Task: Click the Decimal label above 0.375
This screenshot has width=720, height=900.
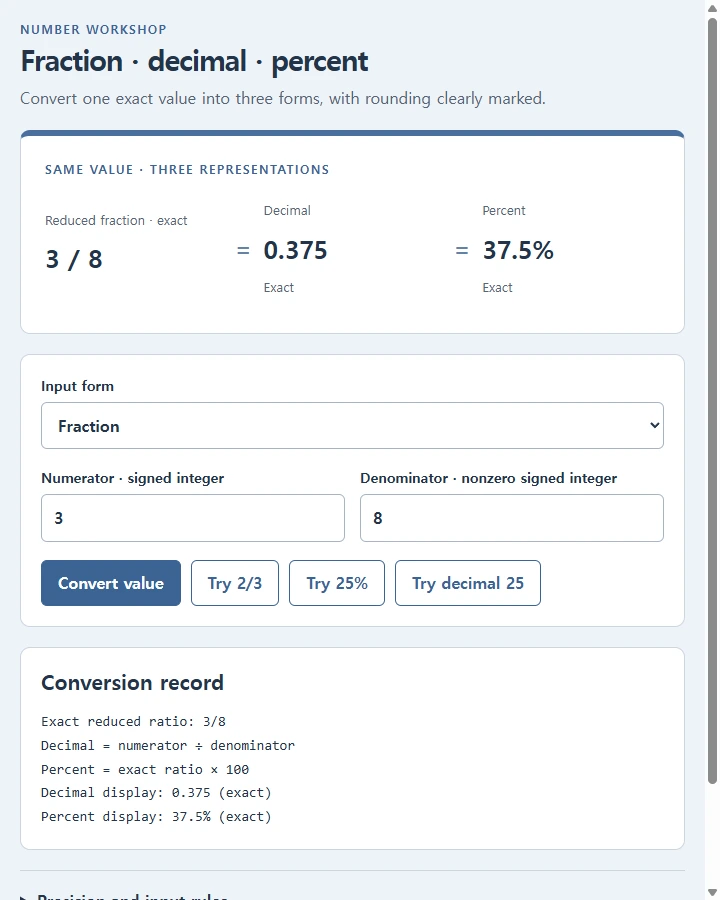Action: [287, 211]
